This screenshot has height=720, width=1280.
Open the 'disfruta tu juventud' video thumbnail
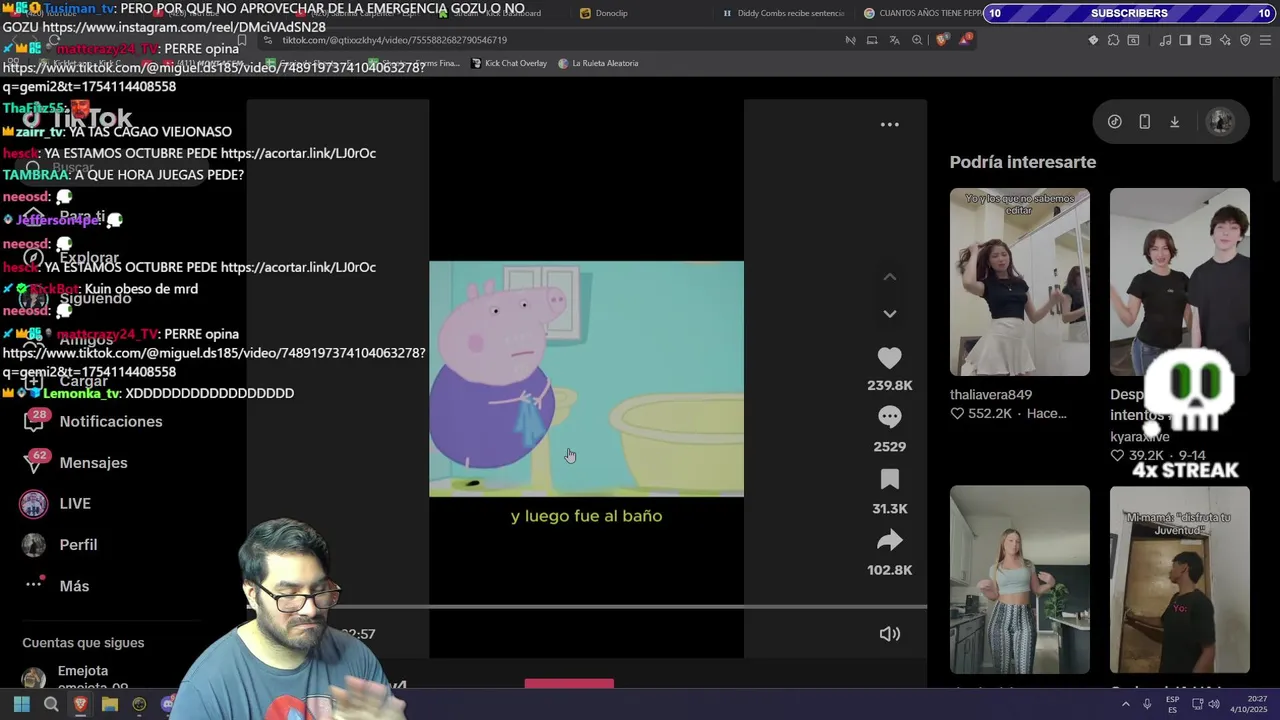tap(1179, 579)
